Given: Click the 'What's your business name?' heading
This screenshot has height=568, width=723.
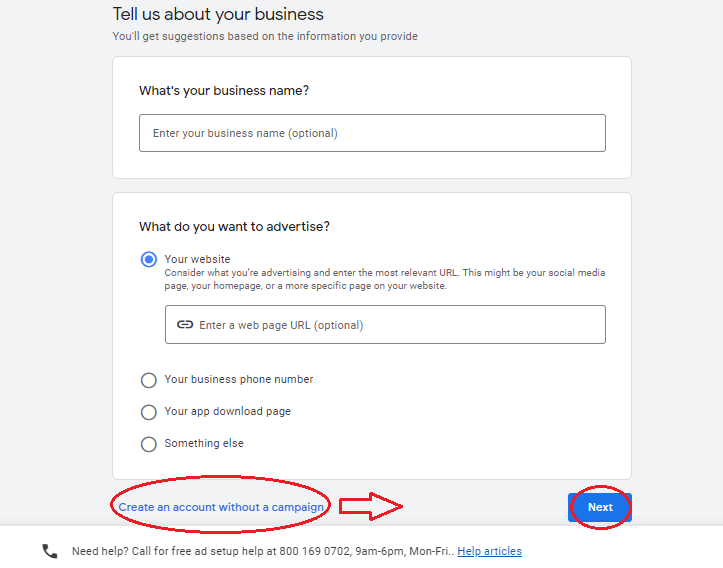Looking at the screenshot, I should coord(224,91).
